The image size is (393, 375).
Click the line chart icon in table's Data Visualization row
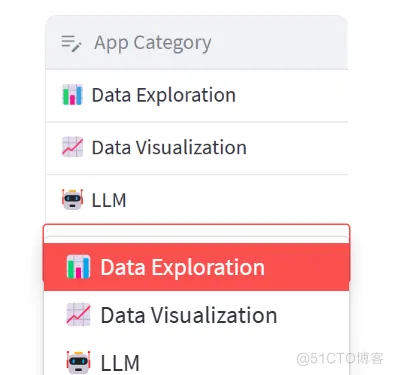pyautogui.click(x=72, y=147)
